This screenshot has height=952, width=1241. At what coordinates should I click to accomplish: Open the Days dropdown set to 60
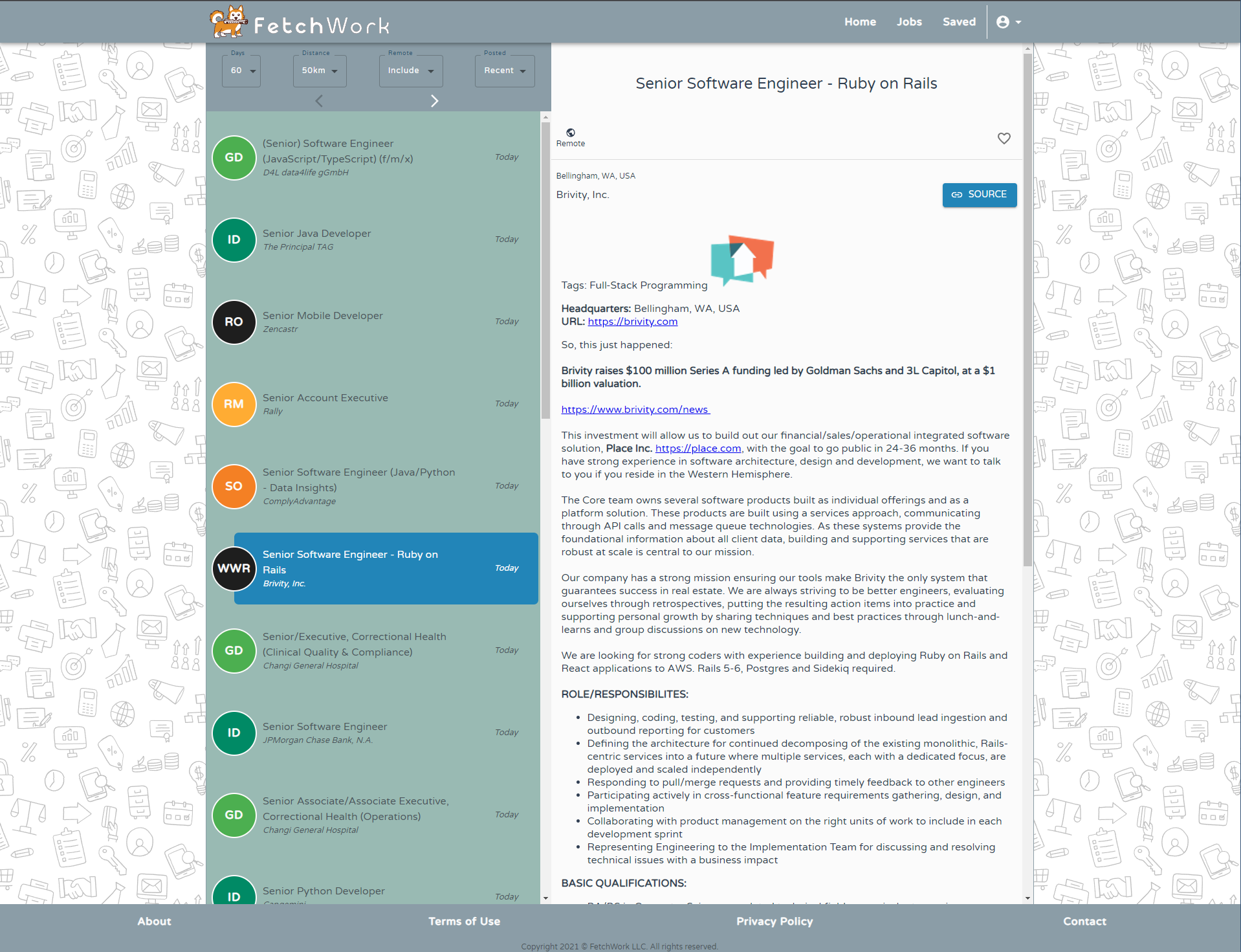[241, 71]
